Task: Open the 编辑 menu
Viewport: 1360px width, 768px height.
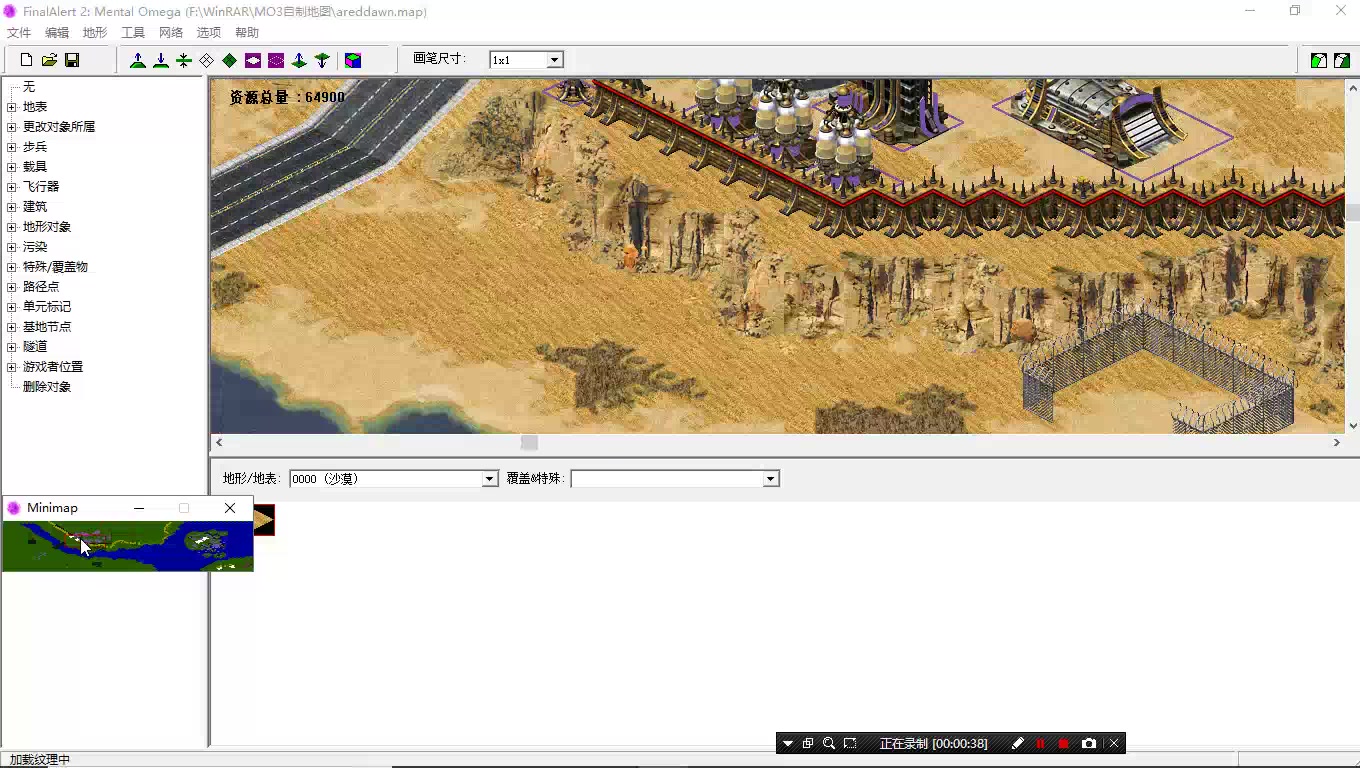Action: pos(57,33)
